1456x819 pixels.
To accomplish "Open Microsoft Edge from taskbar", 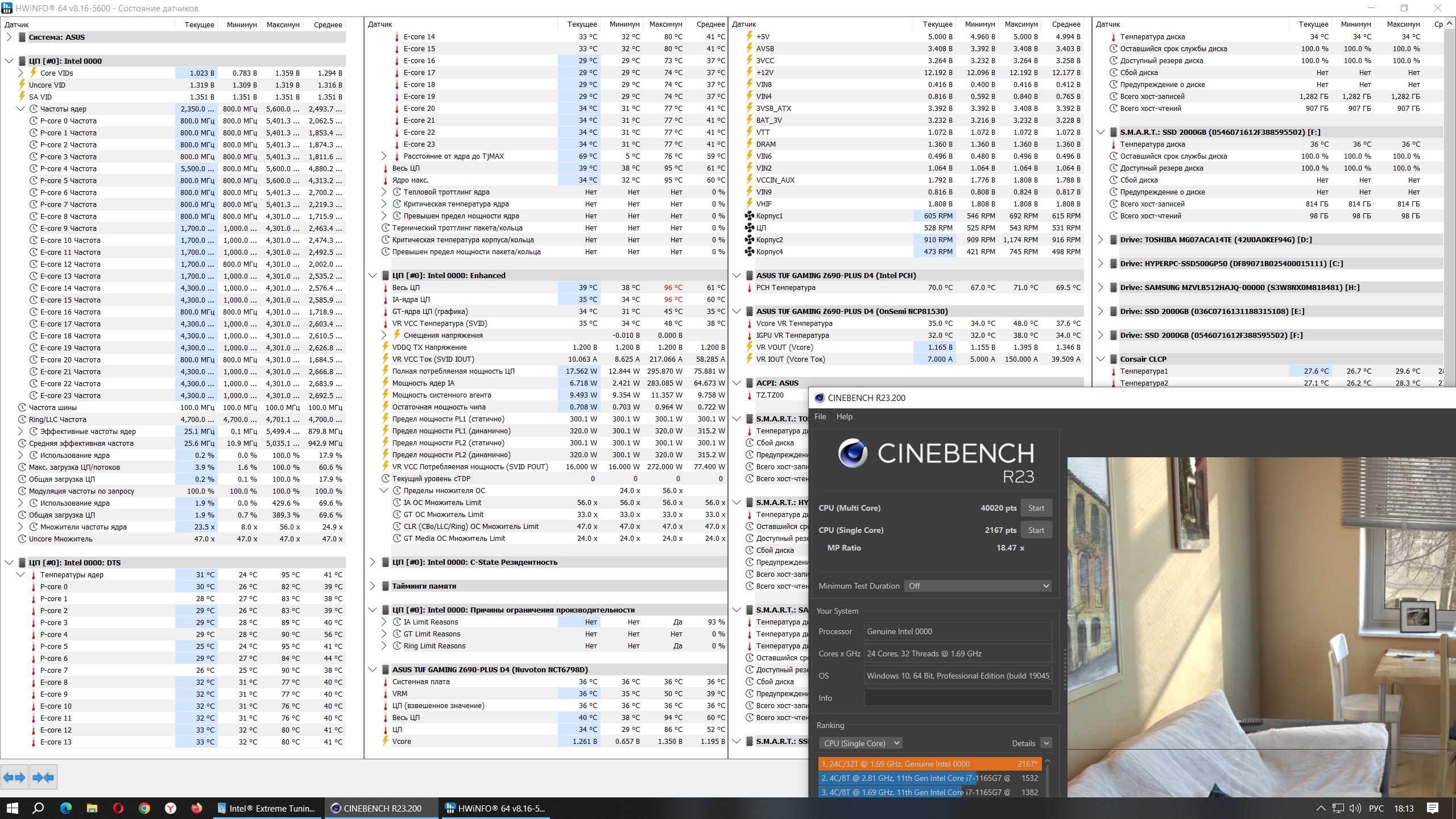I will (66, 808).
